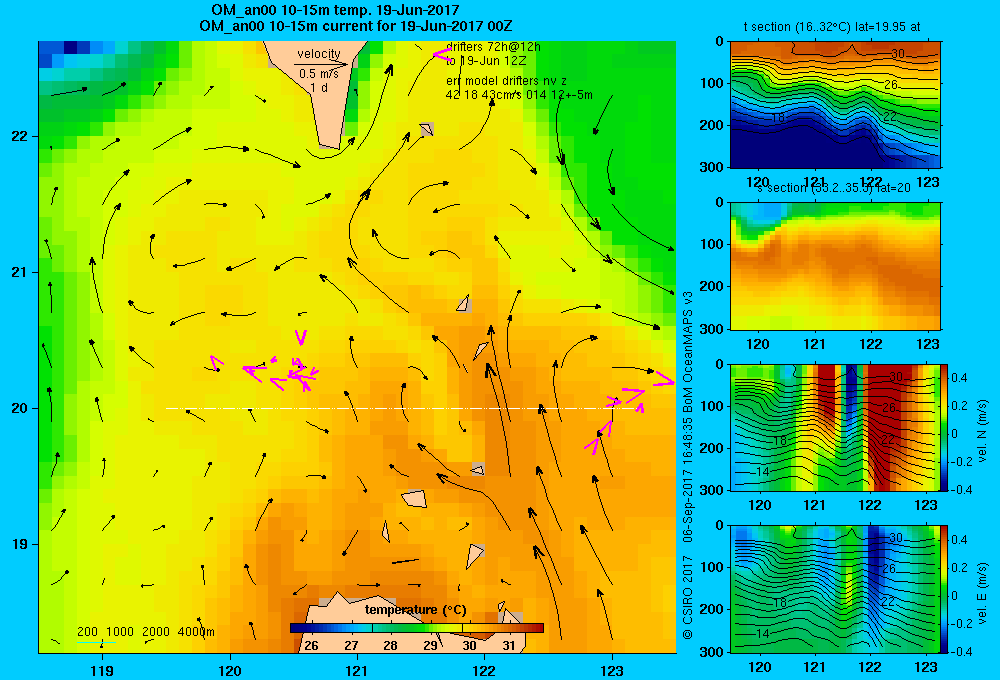Click the magenta 'V' drifter marker near 120.5E 20.5N

(x=300, y=337)
